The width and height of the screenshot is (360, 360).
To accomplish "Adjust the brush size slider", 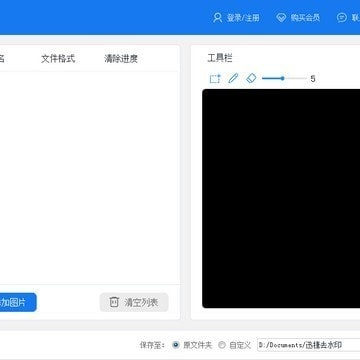I will pos(284,79).
